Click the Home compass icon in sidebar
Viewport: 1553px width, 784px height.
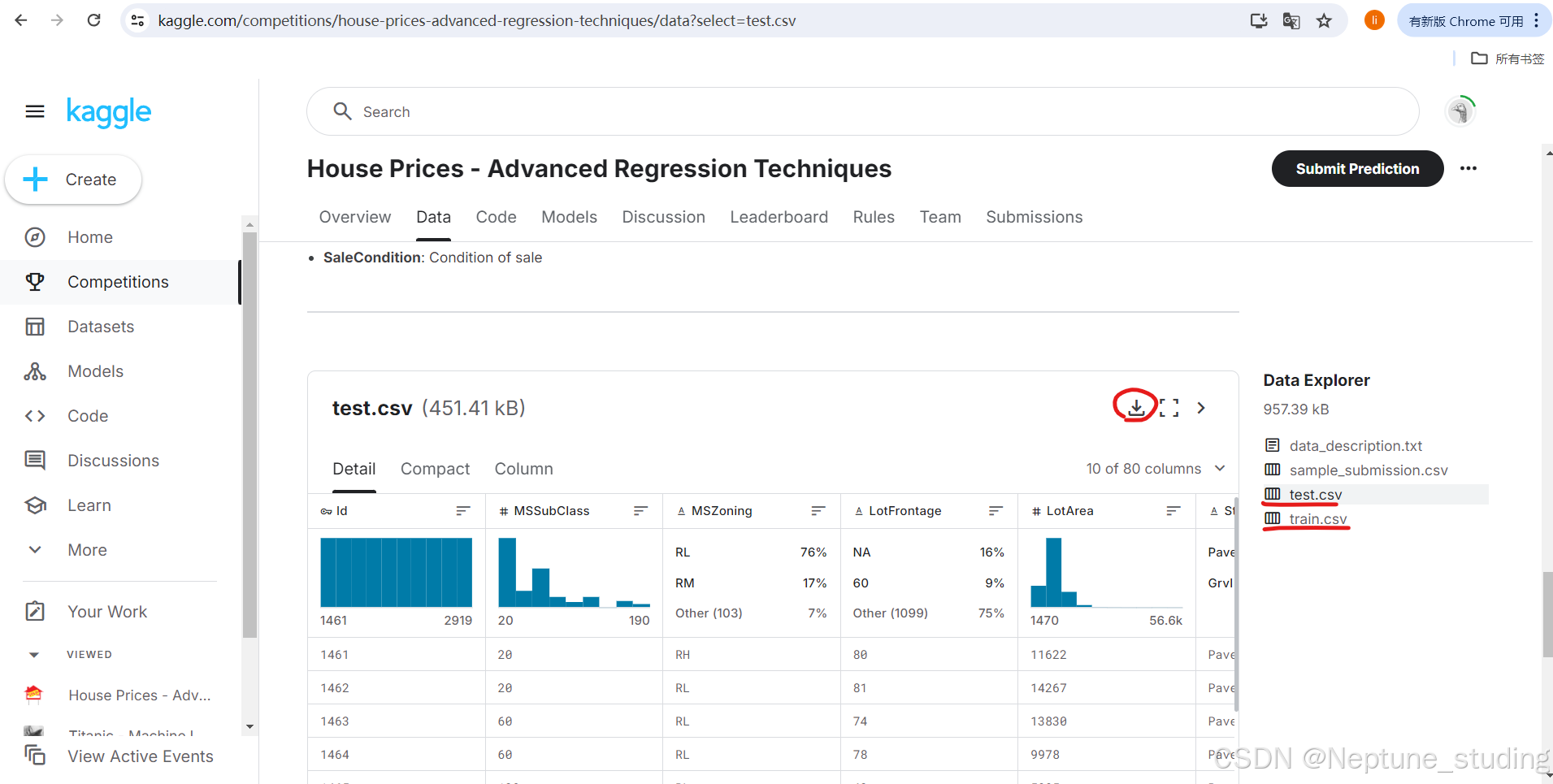[x=35, y=237]
